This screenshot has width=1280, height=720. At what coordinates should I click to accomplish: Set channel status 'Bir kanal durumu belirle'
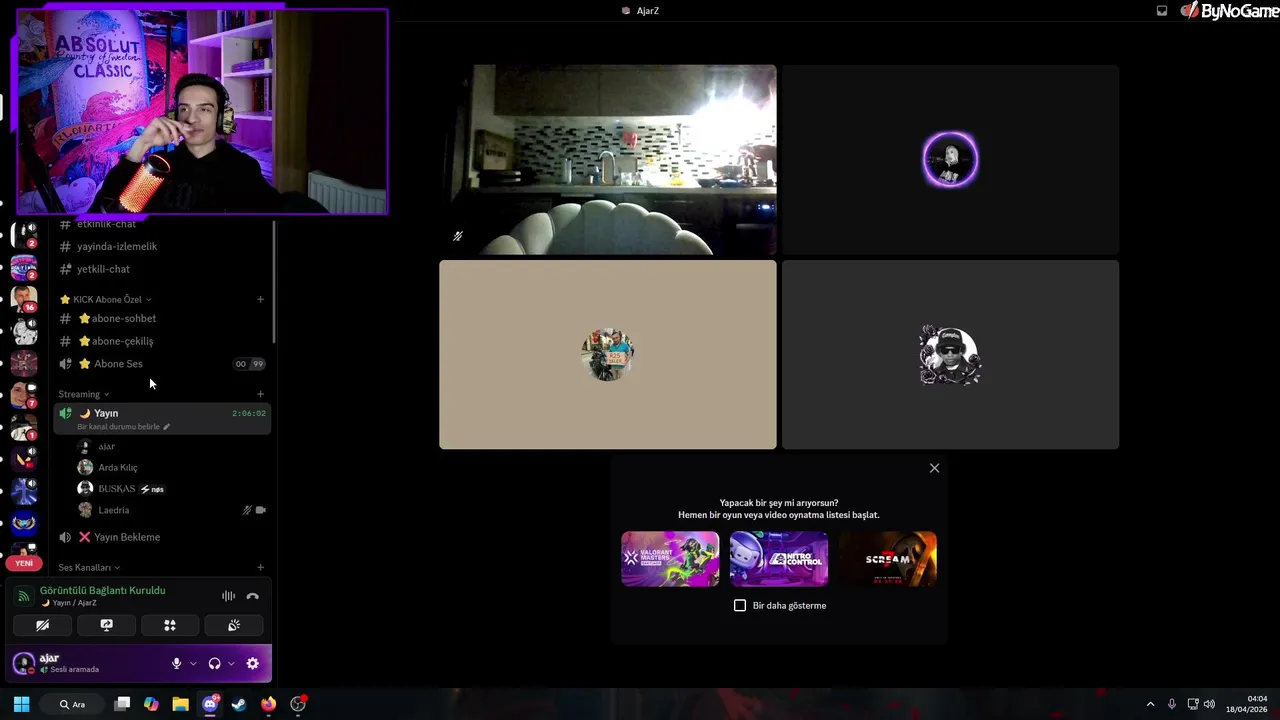[x=123, y=427]
